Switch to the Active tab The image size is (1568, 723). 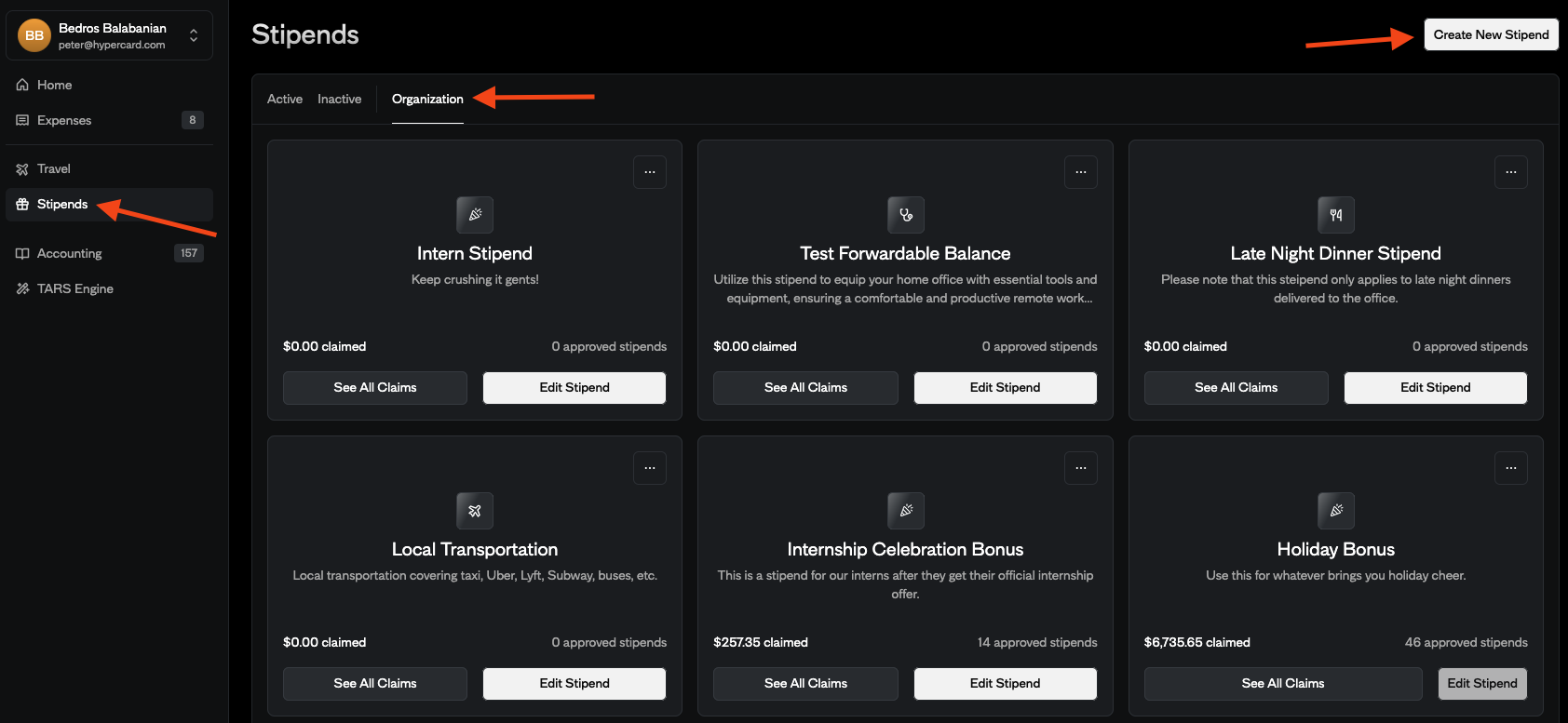(284, 99)
